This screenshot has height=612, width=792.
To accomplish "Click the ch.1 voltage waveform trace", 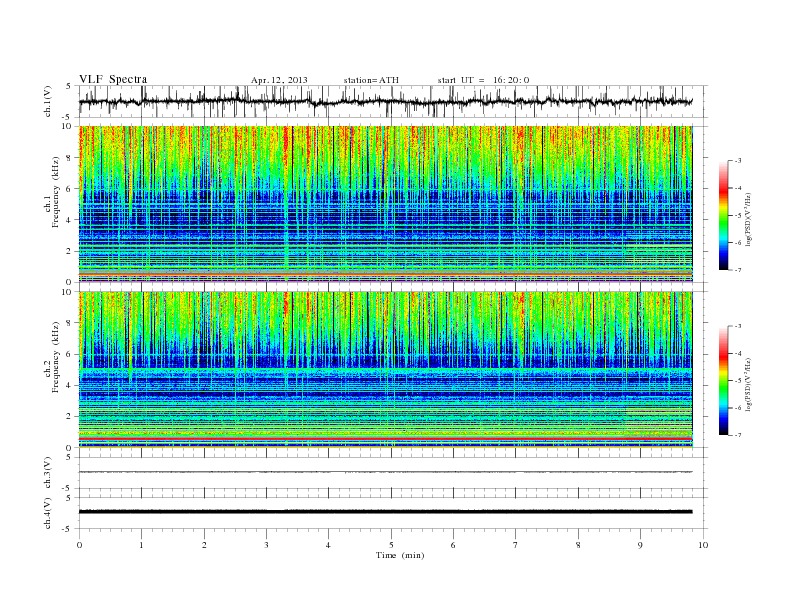I will tap(385, 101).
